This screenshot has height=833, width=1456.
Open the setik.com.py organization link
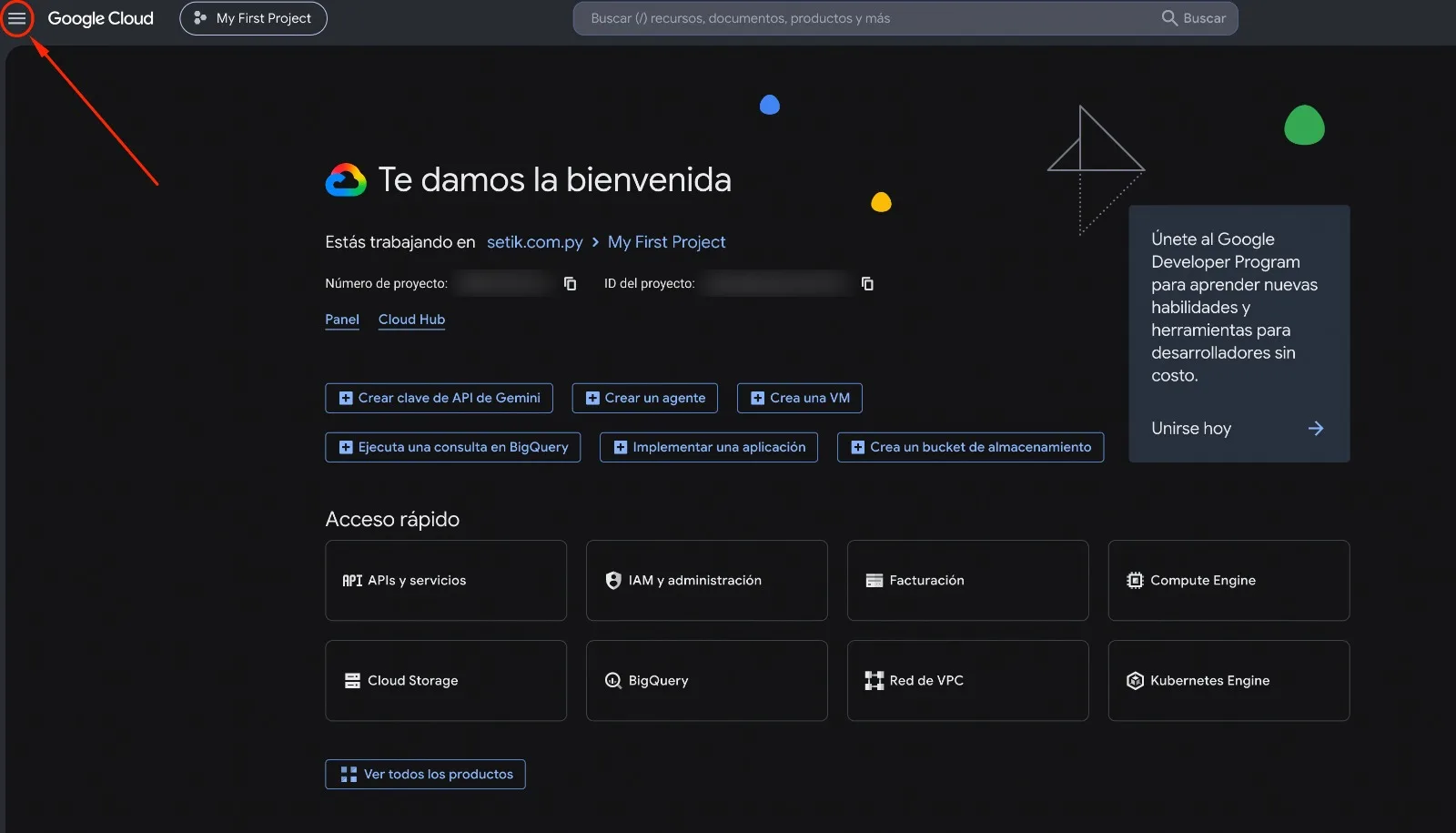pos(534,242)
